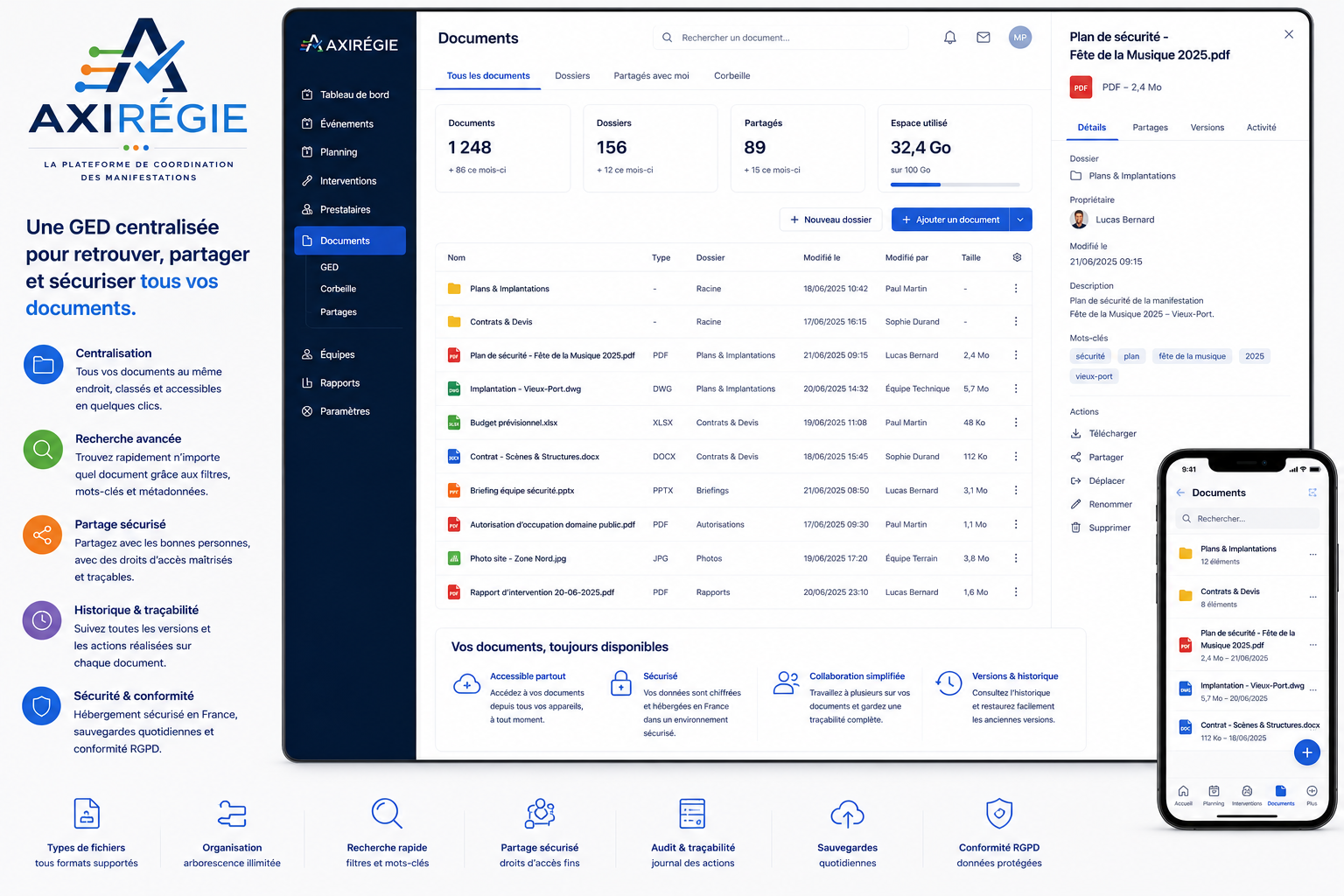Screen dimensions: 1344x896
Task: Click the Télécharger download icon
Action: pos(1075,433)
